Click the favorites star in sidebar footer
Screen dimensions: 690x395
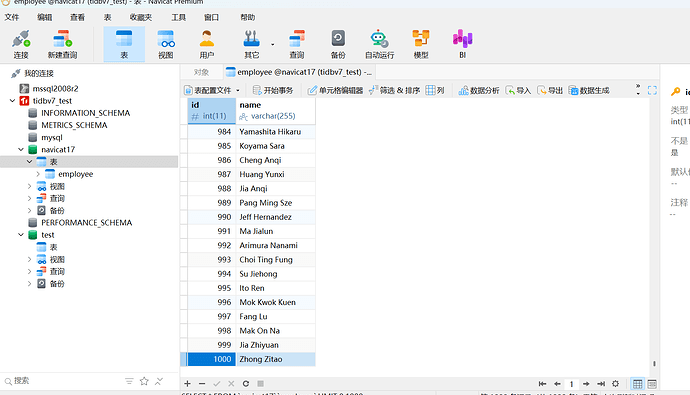[144, 381]
